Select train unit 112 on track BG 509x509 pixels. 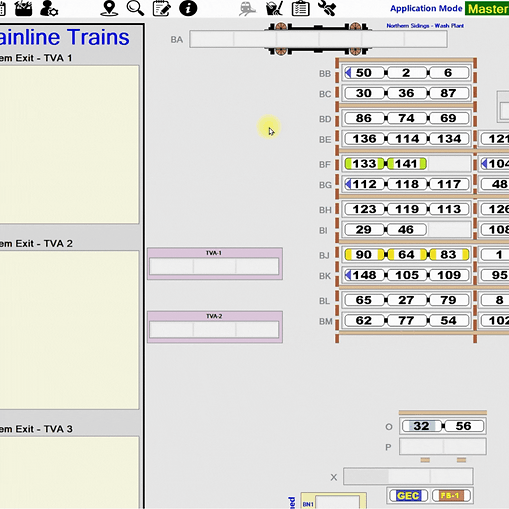364,184
